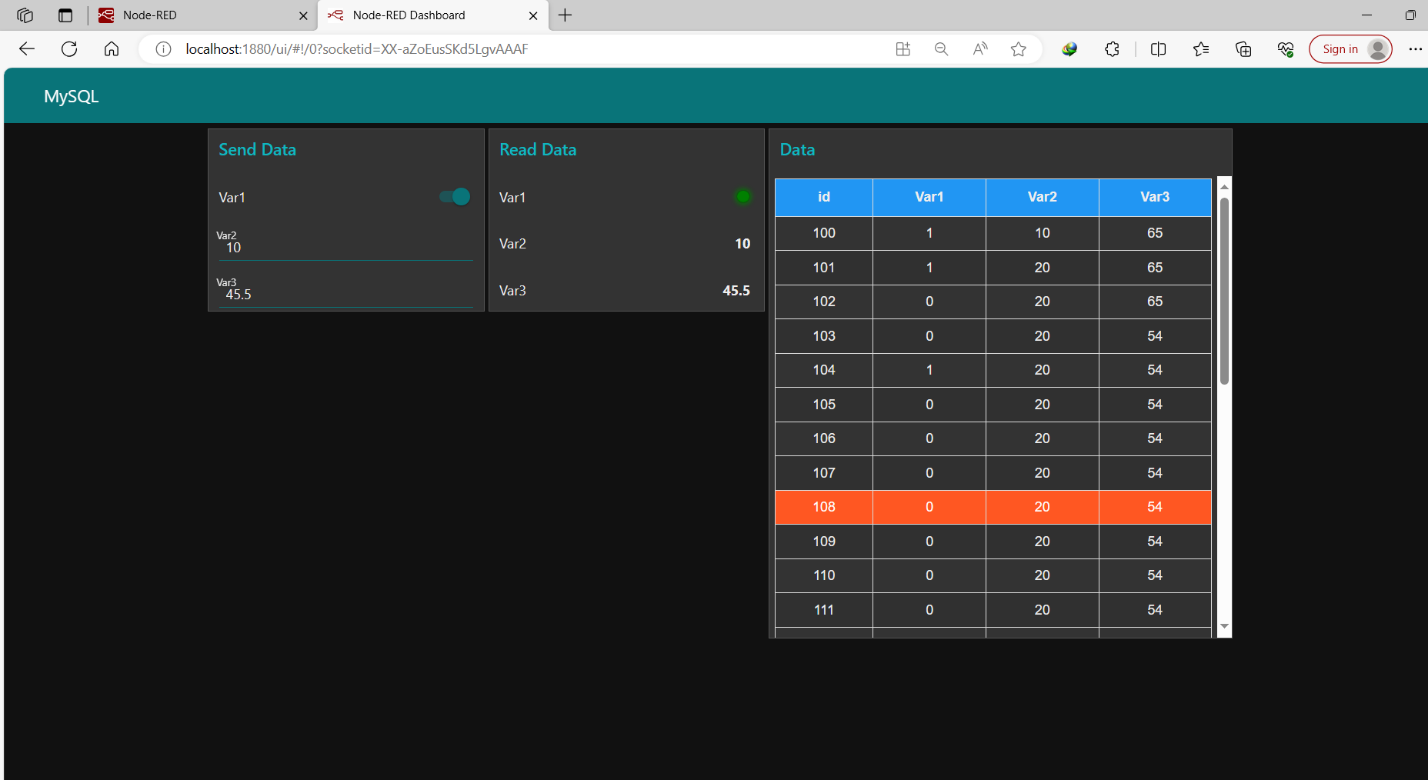Click the zoom out magnifier icon
1428x780 pixels.
940,48
